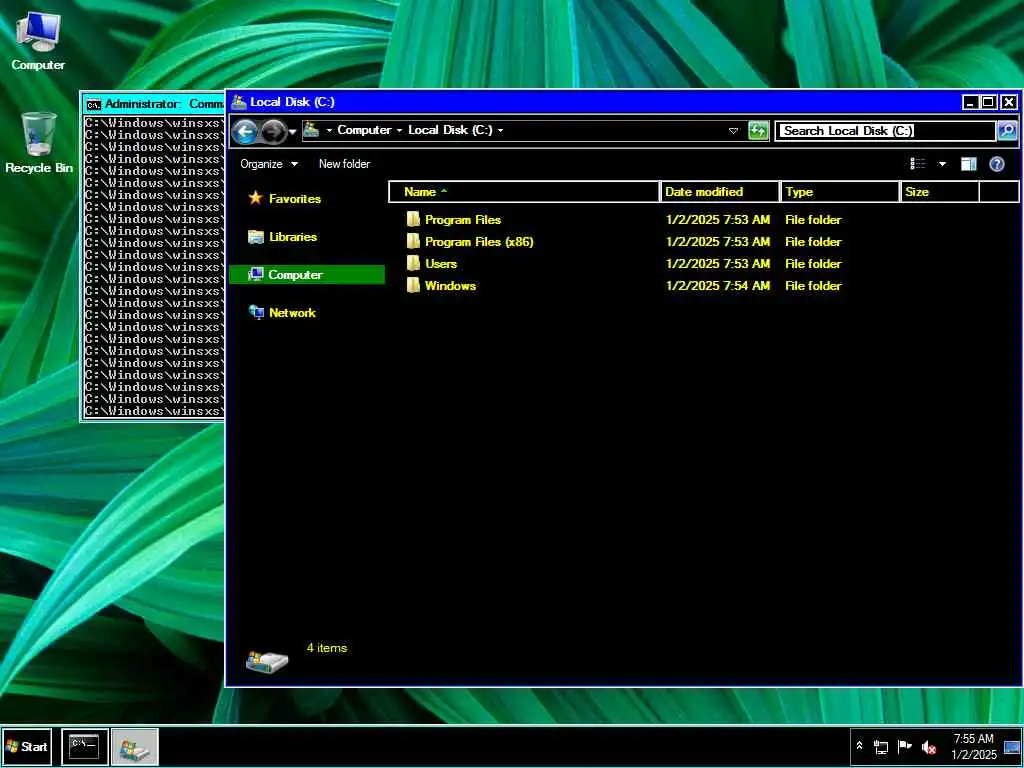This screenshot has height=768, width=1024.
Task: Click Explorer title bar drive icon
Action: pos(239,101)
